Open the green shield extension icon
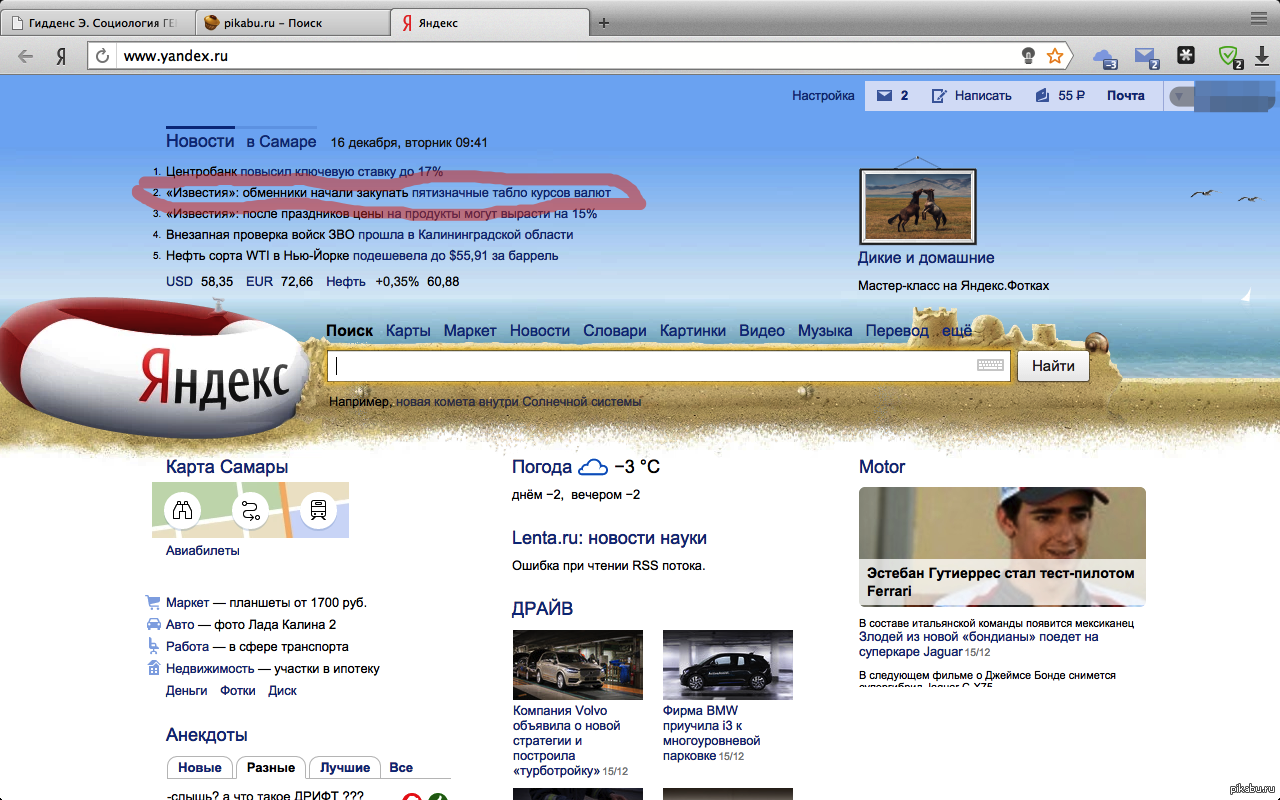This screenshot has height=800, width=1280. [1228, 56]
